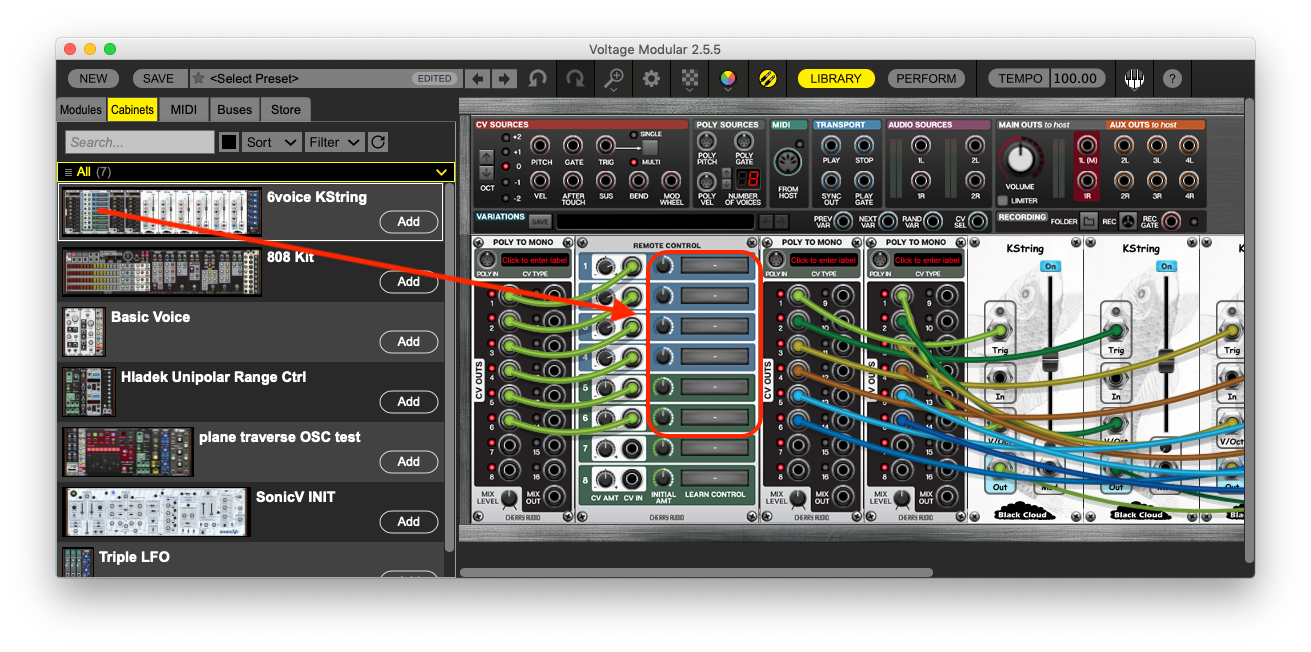Screen dimensions: 1311x652
Task: Open the settings gear icon
Action: 652,78
